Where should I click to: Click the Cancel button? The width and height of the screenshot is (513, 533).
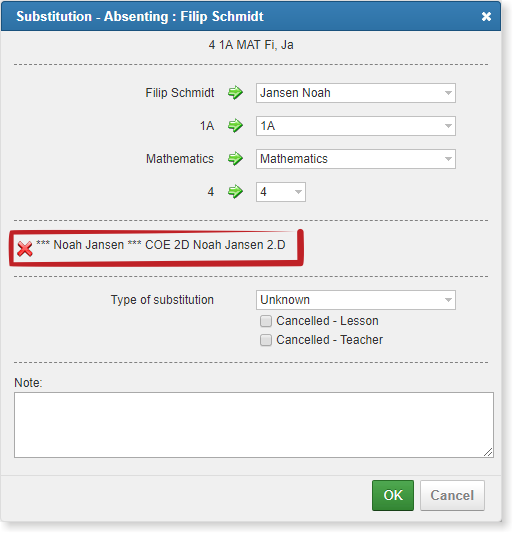coord(452,495)
